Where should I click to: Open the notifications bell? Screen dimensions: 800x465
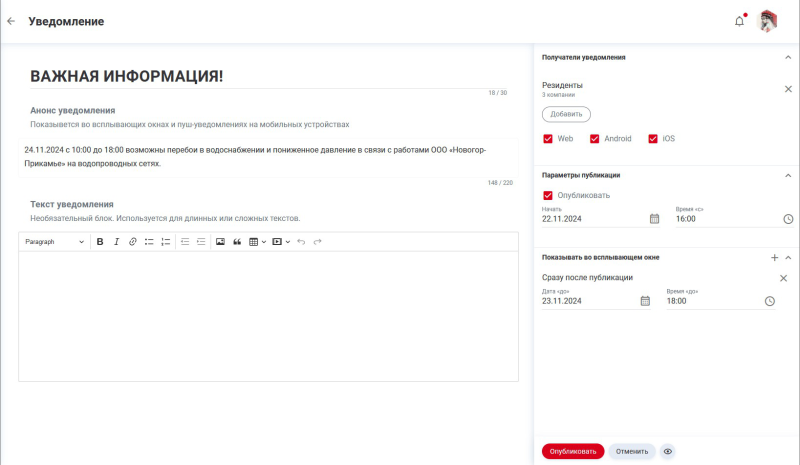739,21
